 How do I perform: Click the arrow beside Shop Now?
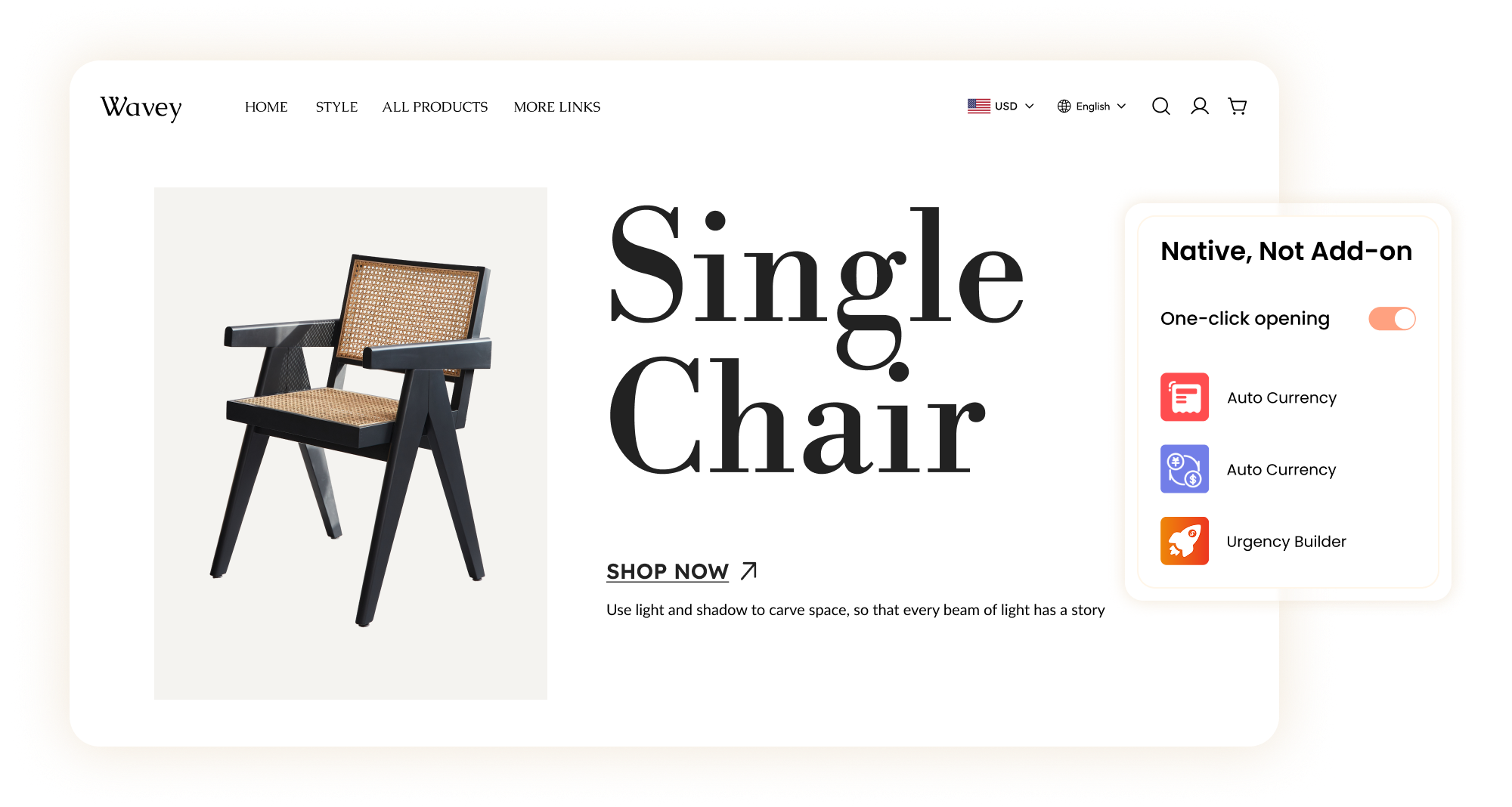click(748, 570)
